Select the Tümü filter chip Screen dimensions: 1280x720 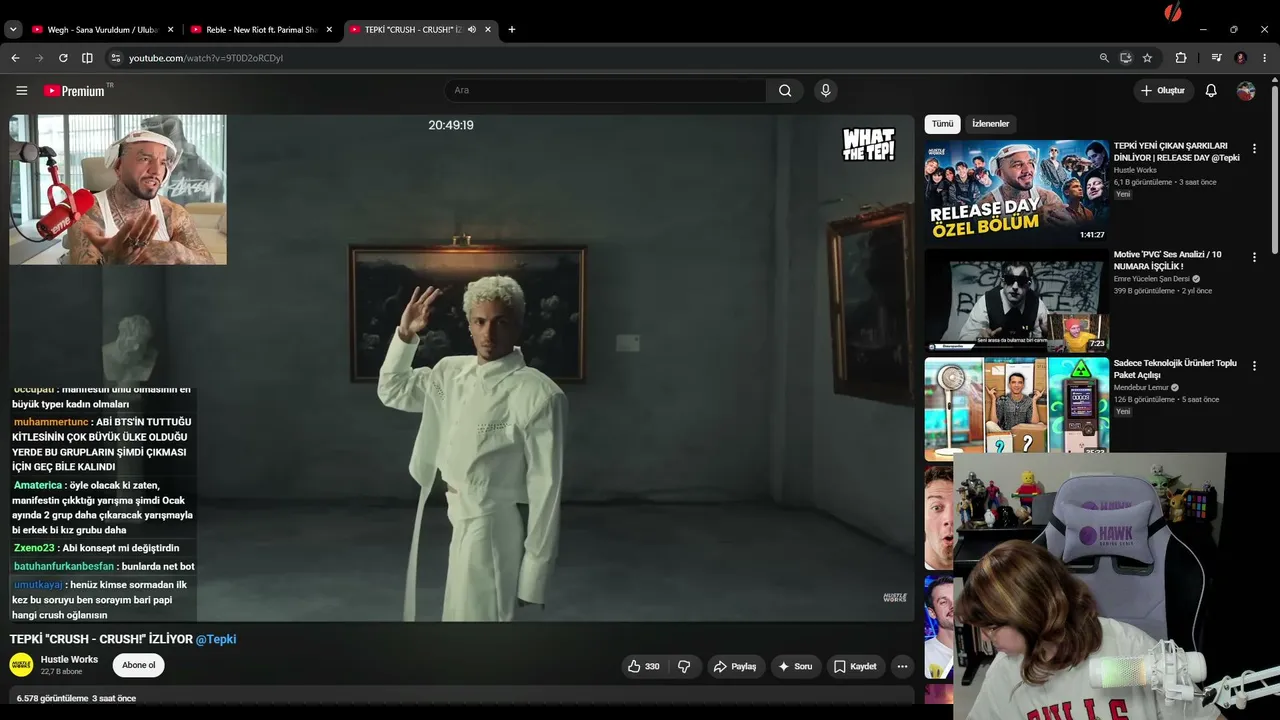(943, 124)
